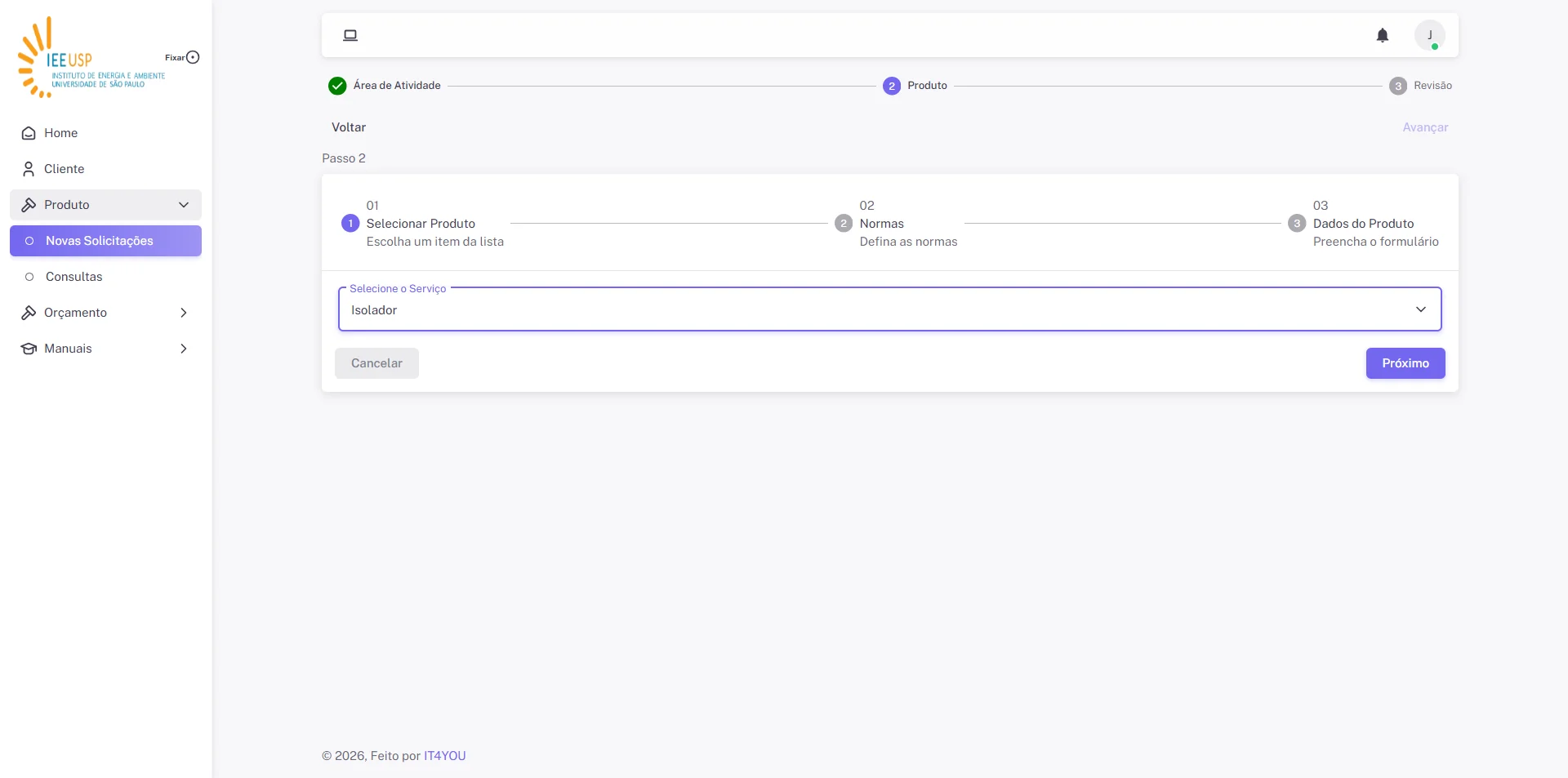Open the Consultas menu item
This screenshot has width=1568, height=778.
tap(105, 277)
